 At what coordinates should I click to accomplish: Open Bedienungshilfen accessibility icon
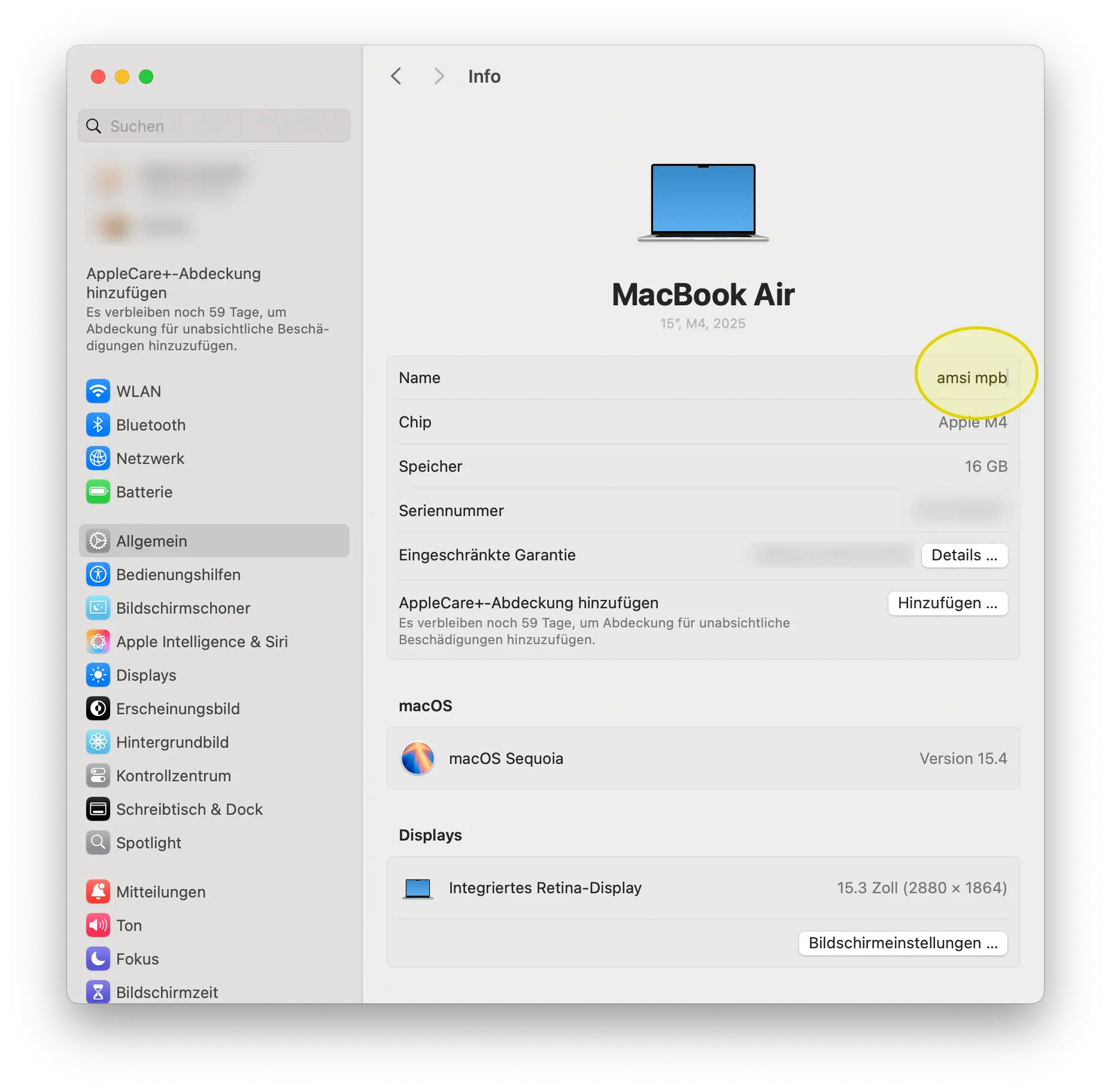click(x=98, y=575)
